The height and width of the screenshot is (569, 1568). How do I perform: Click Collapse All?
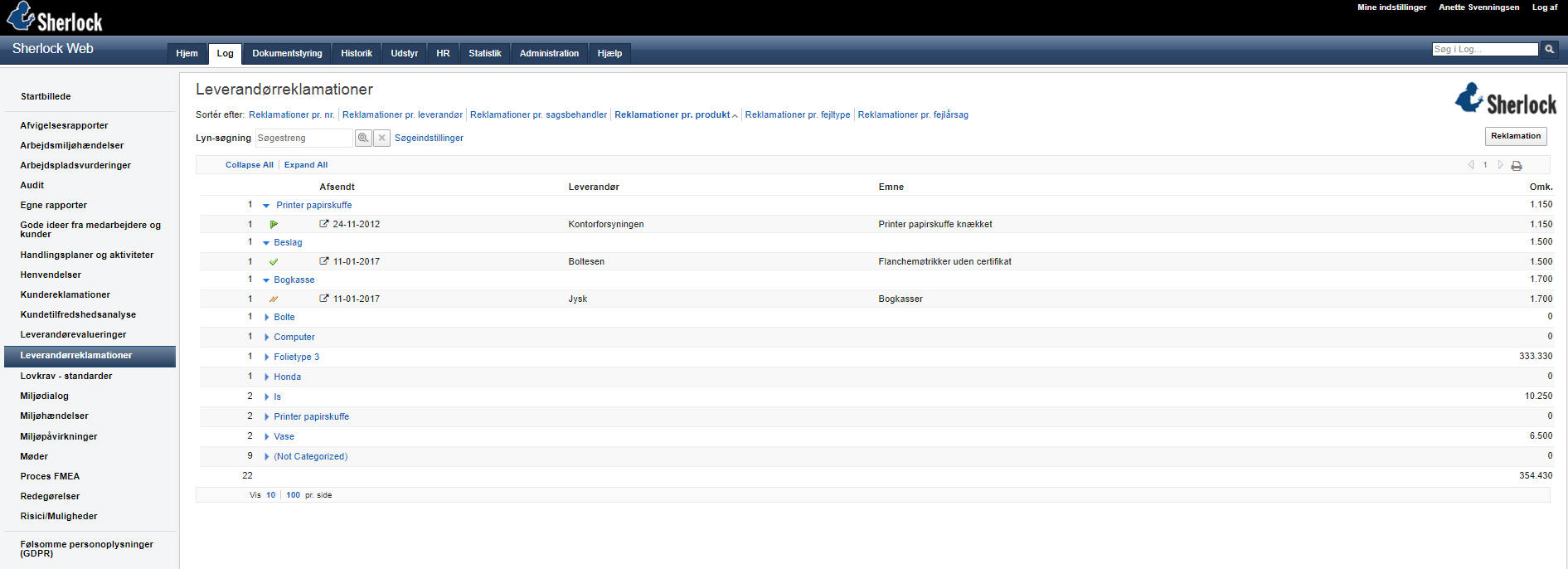249,165
